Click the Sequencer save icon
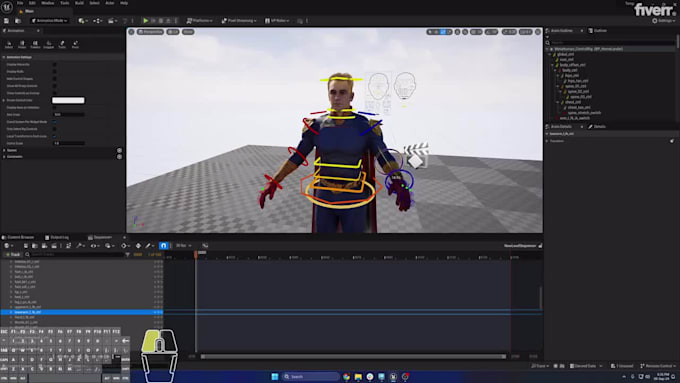 pyautogui.click(x=26, y=246)
